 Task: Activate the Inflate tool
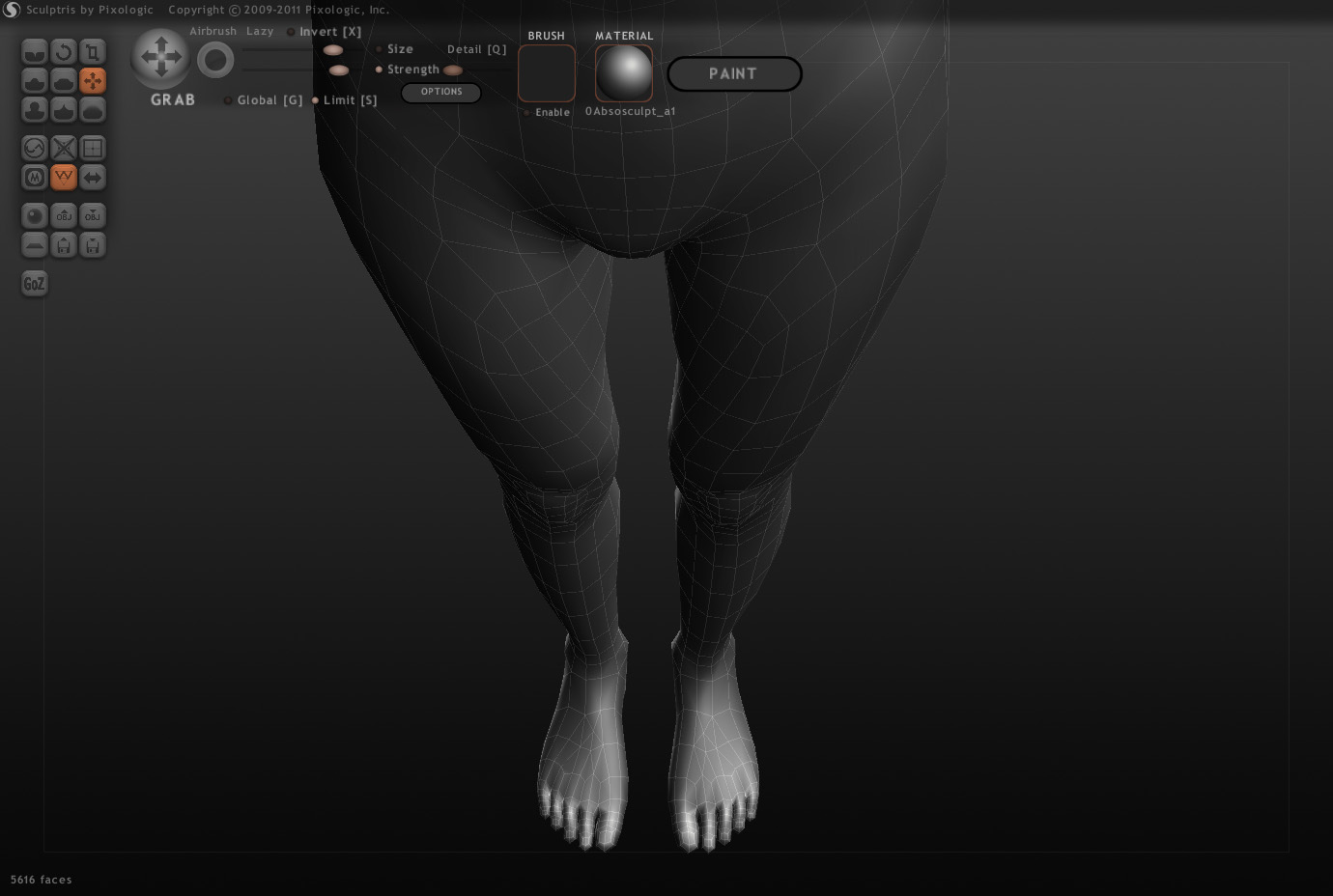[x=35, y=109]
